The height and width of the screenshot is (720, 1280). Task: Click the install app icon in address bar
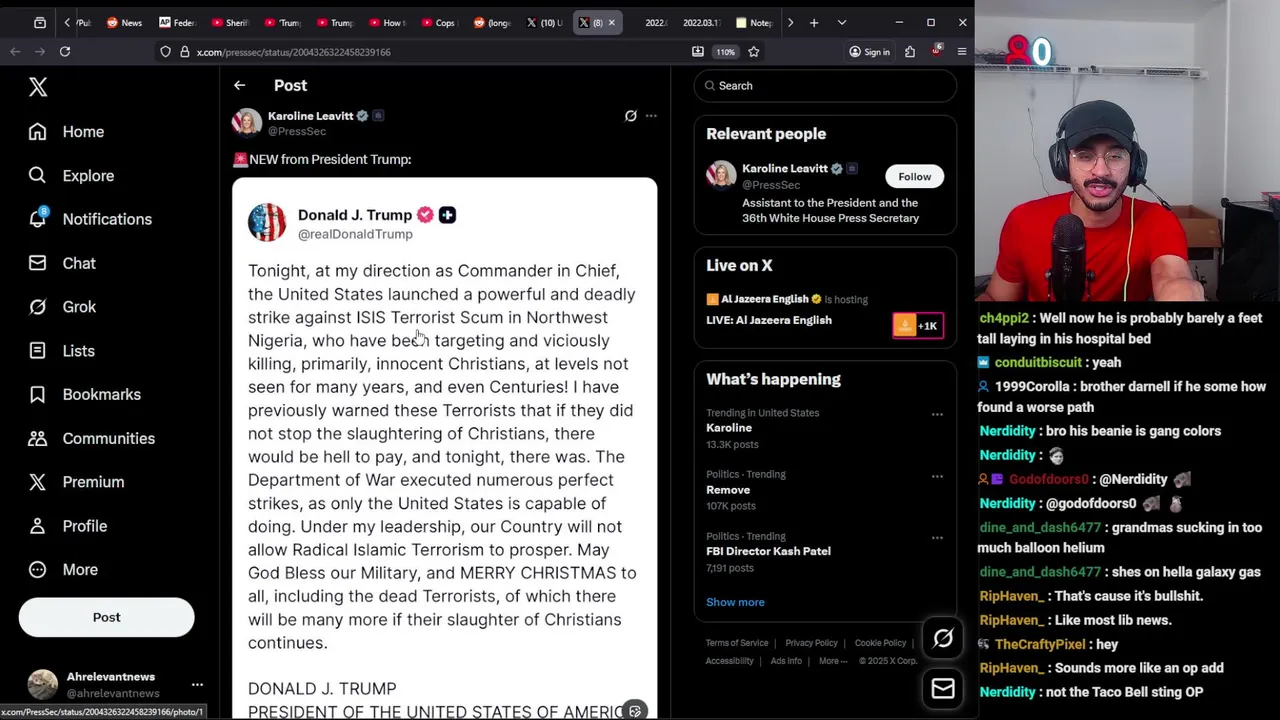coord(698,52)
